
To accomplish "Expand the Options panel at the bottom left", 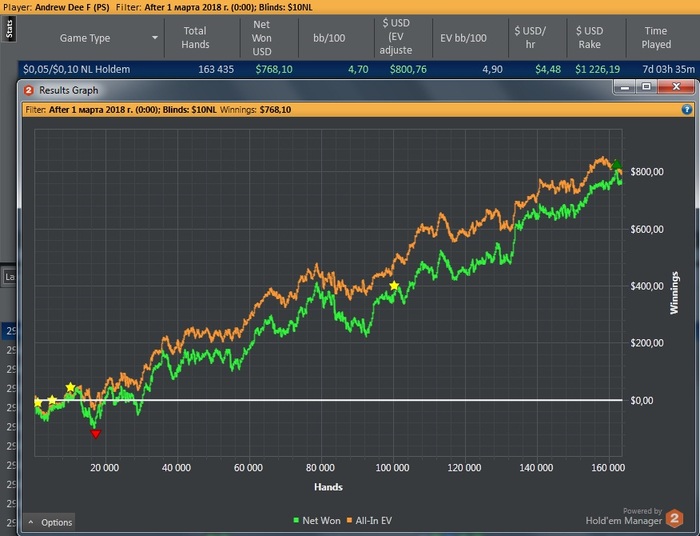I will [x=50, y=522].
